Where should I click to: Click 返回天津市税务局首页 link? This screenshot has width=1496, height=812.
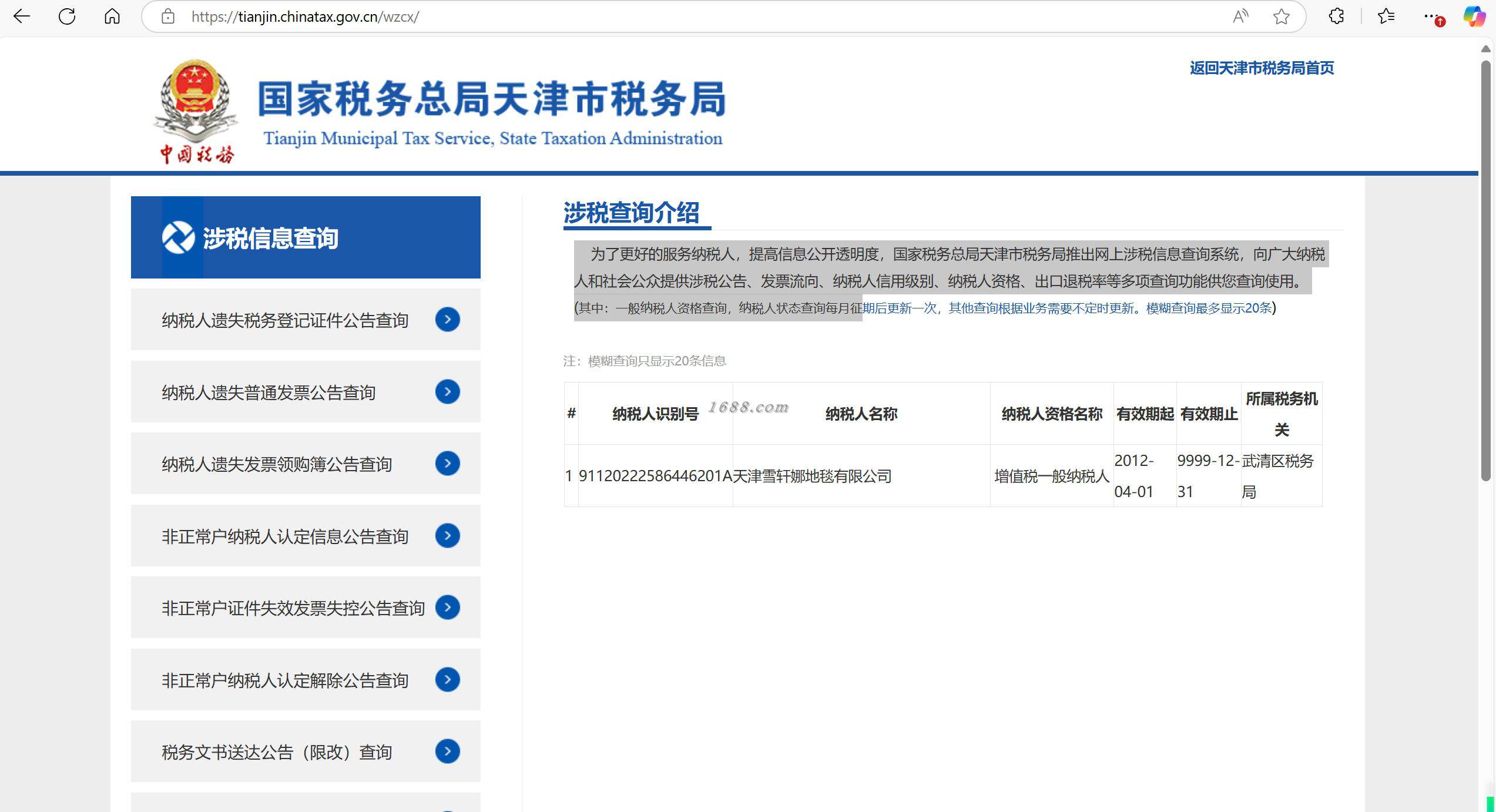click(x=1262, y=68)
